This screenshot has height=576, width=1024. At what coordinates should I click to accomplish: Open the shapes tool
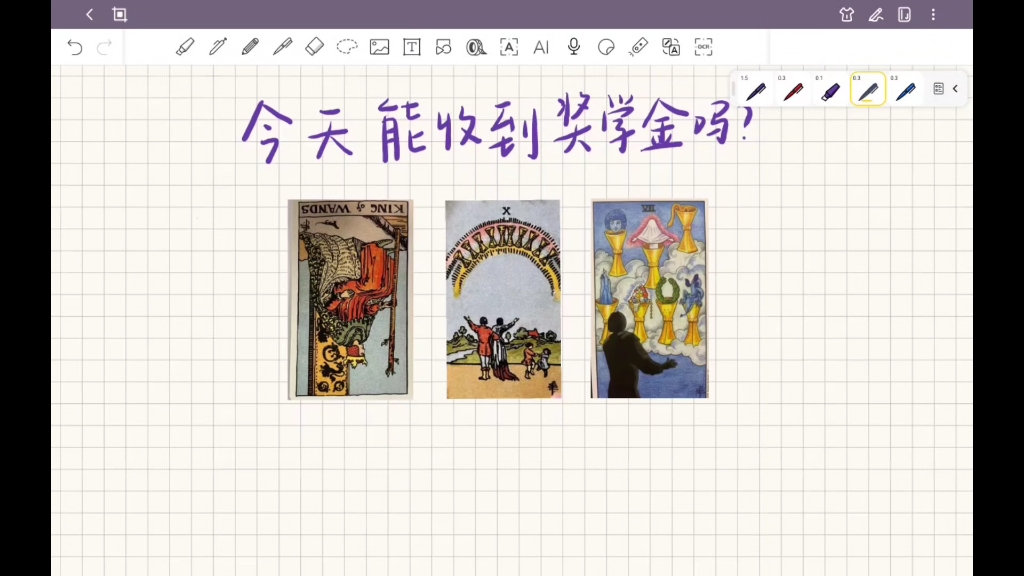tap(443, 47)
